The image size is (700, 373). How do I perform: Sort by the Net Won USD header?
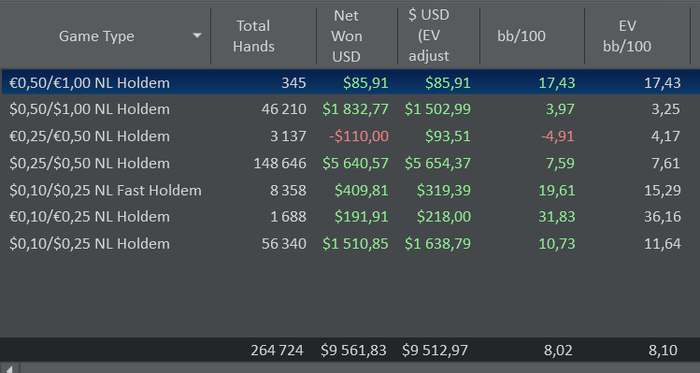point(357,36)
